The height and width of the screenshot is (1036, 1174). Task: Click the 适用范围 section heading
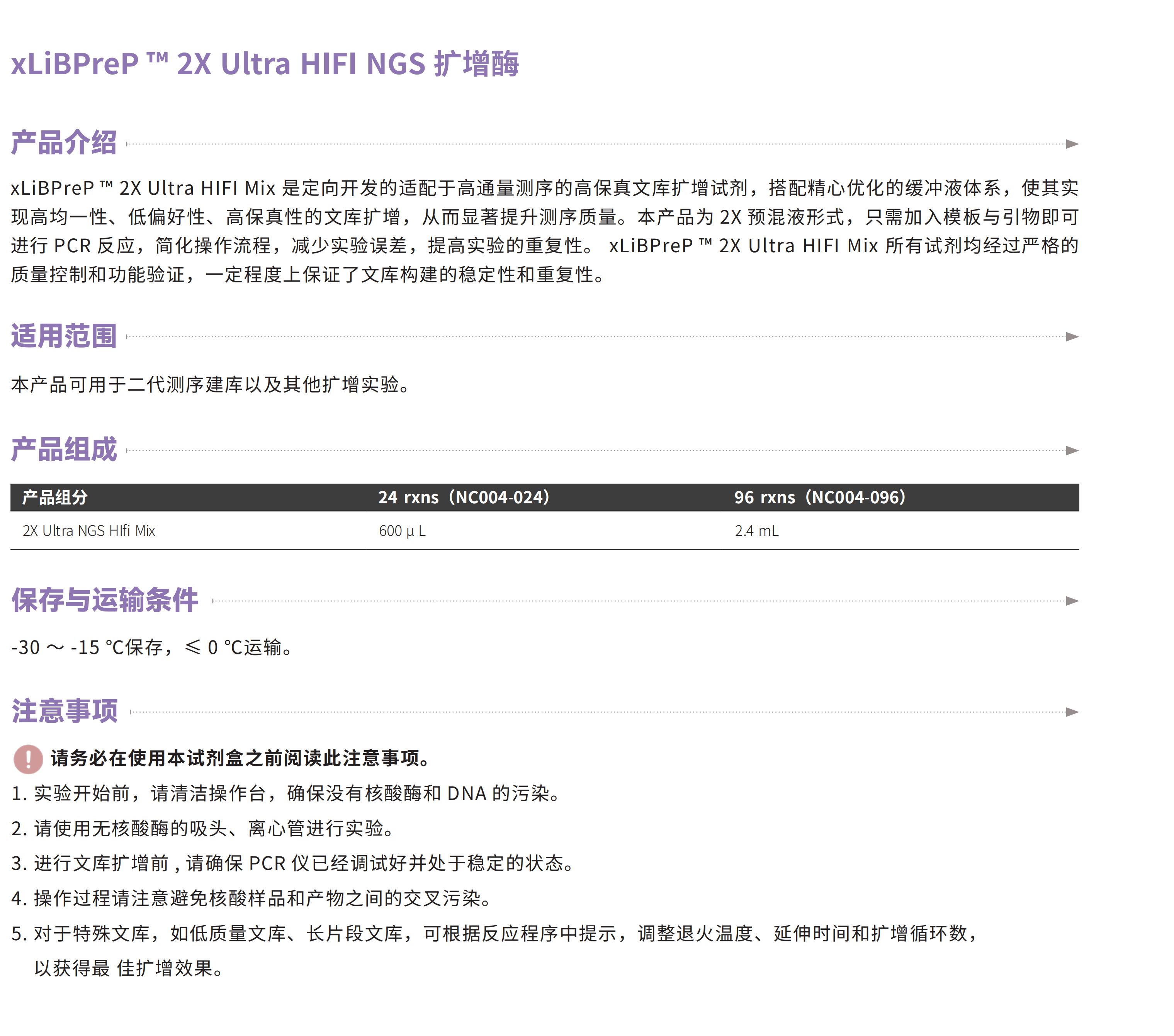pyautogui.click(x=64, y=335)
